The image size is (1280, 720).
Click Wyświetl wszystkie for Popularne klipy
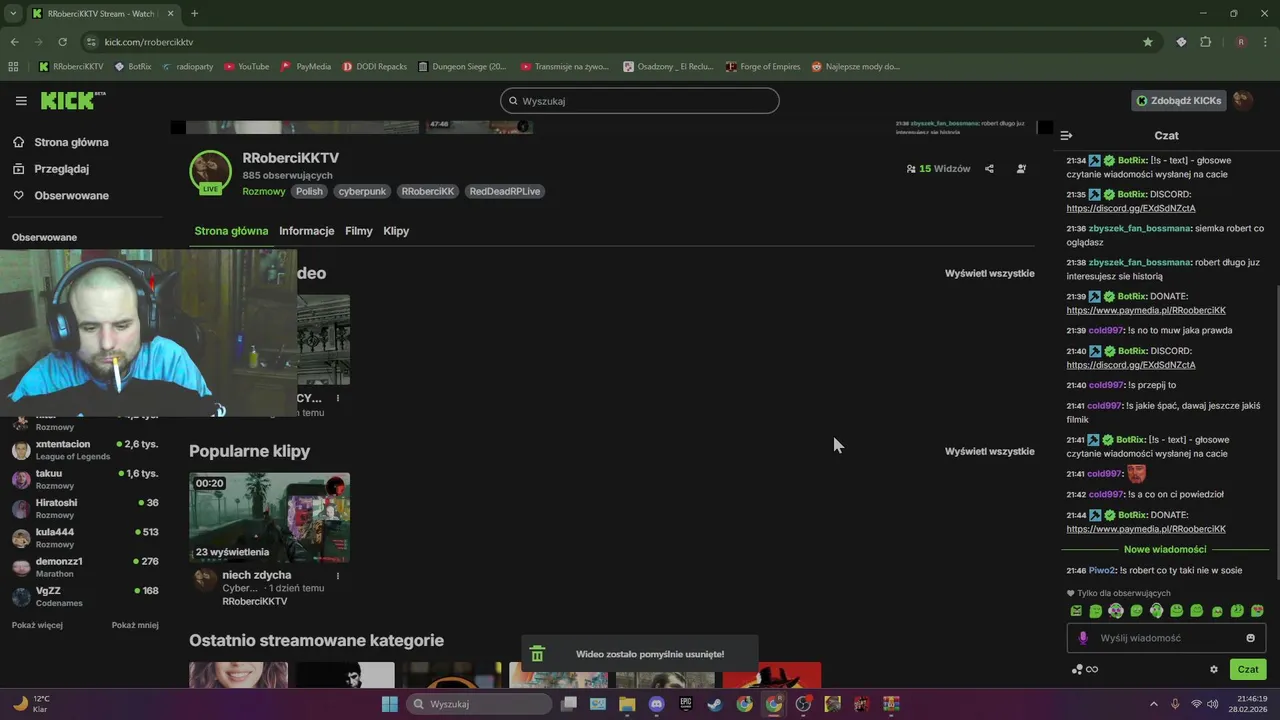(990, 451)
